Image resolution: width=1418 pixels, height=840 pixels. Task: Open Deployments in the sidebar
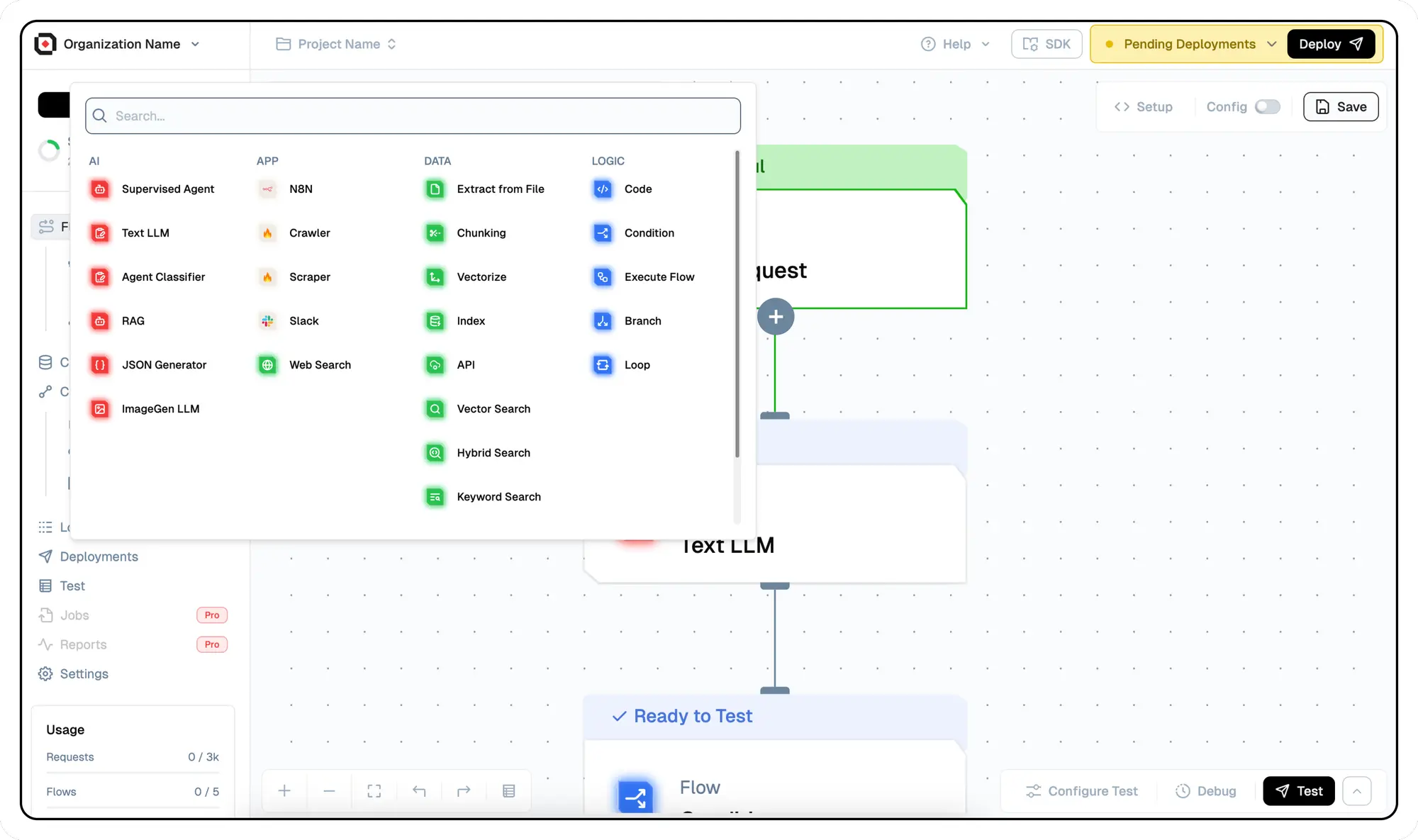click(x=99, y=556)
